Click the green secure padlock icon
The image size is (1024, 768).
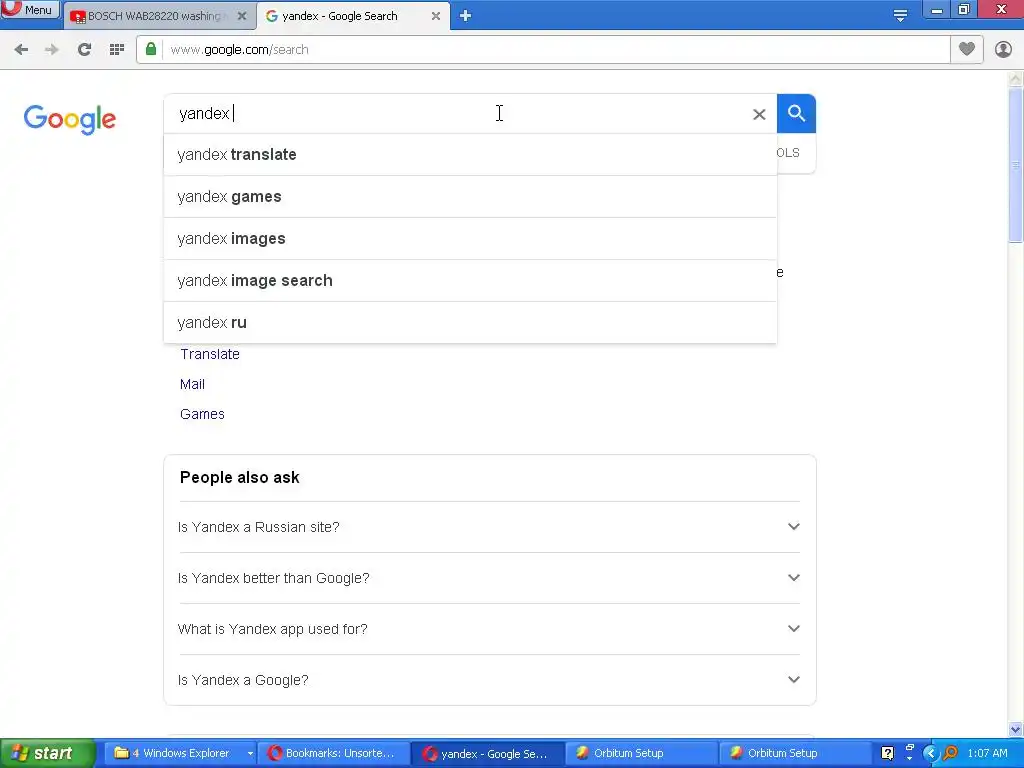(x=151, y=50)
